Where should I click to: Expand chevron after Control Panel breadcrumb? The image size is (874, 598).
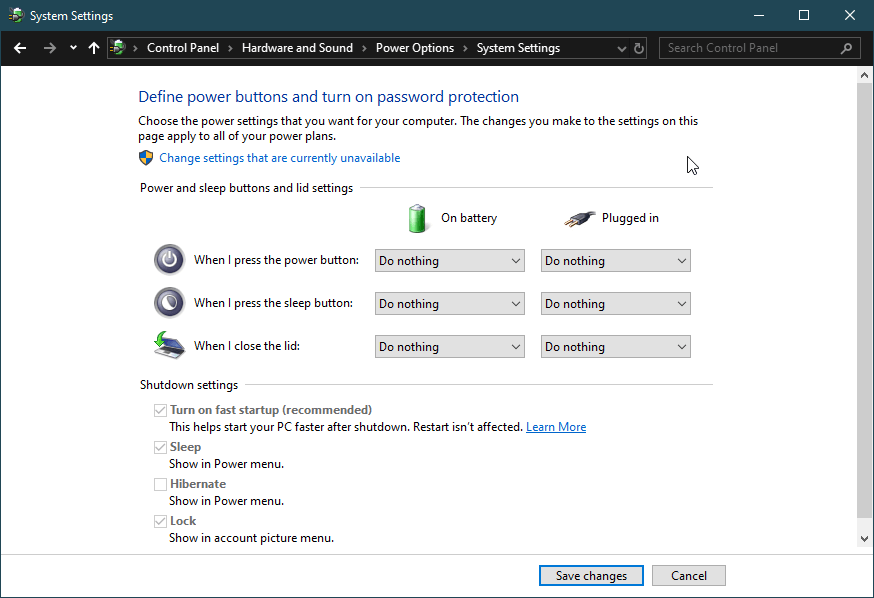pyautogui.click(x=230, y=48)
